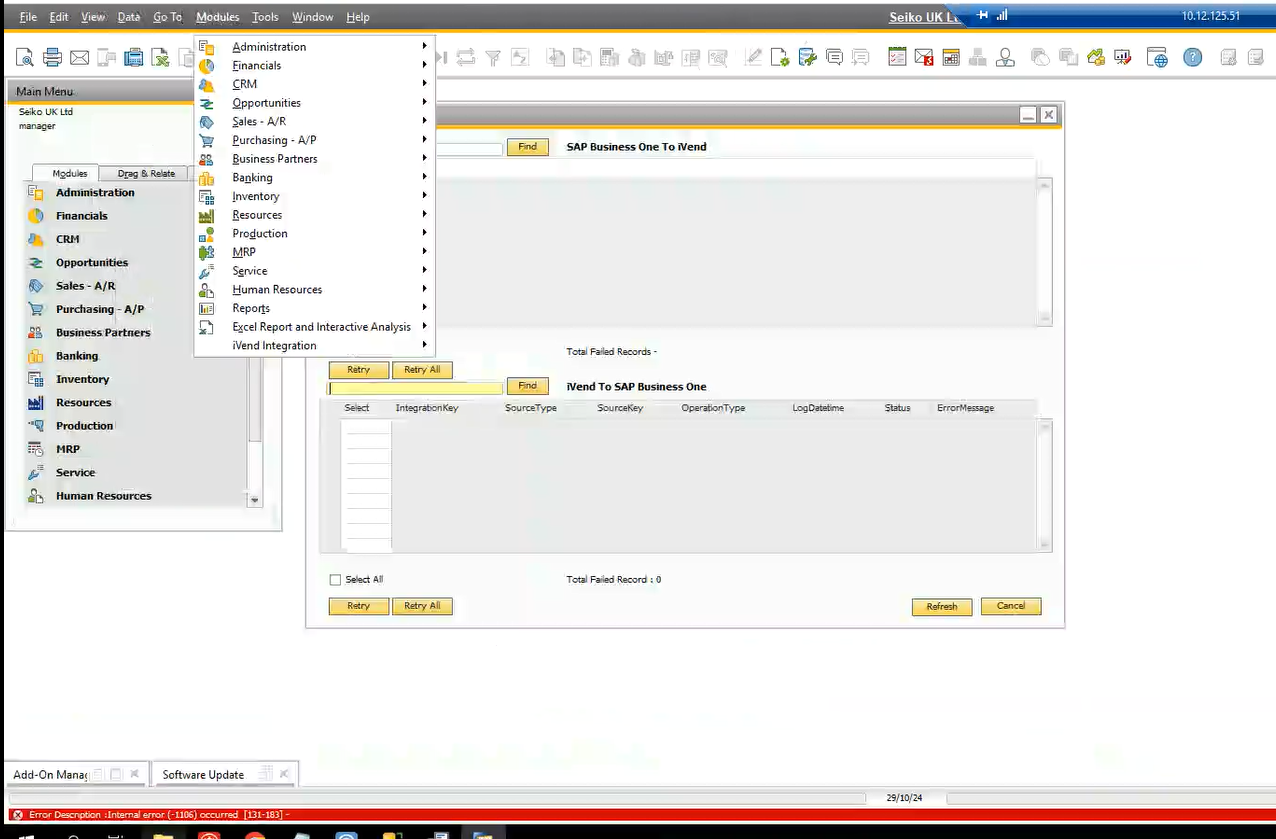Viewport: 1276px width, 839px height.
Task: Expand the Inventory submenu arrow
Action: click(425, 196)
